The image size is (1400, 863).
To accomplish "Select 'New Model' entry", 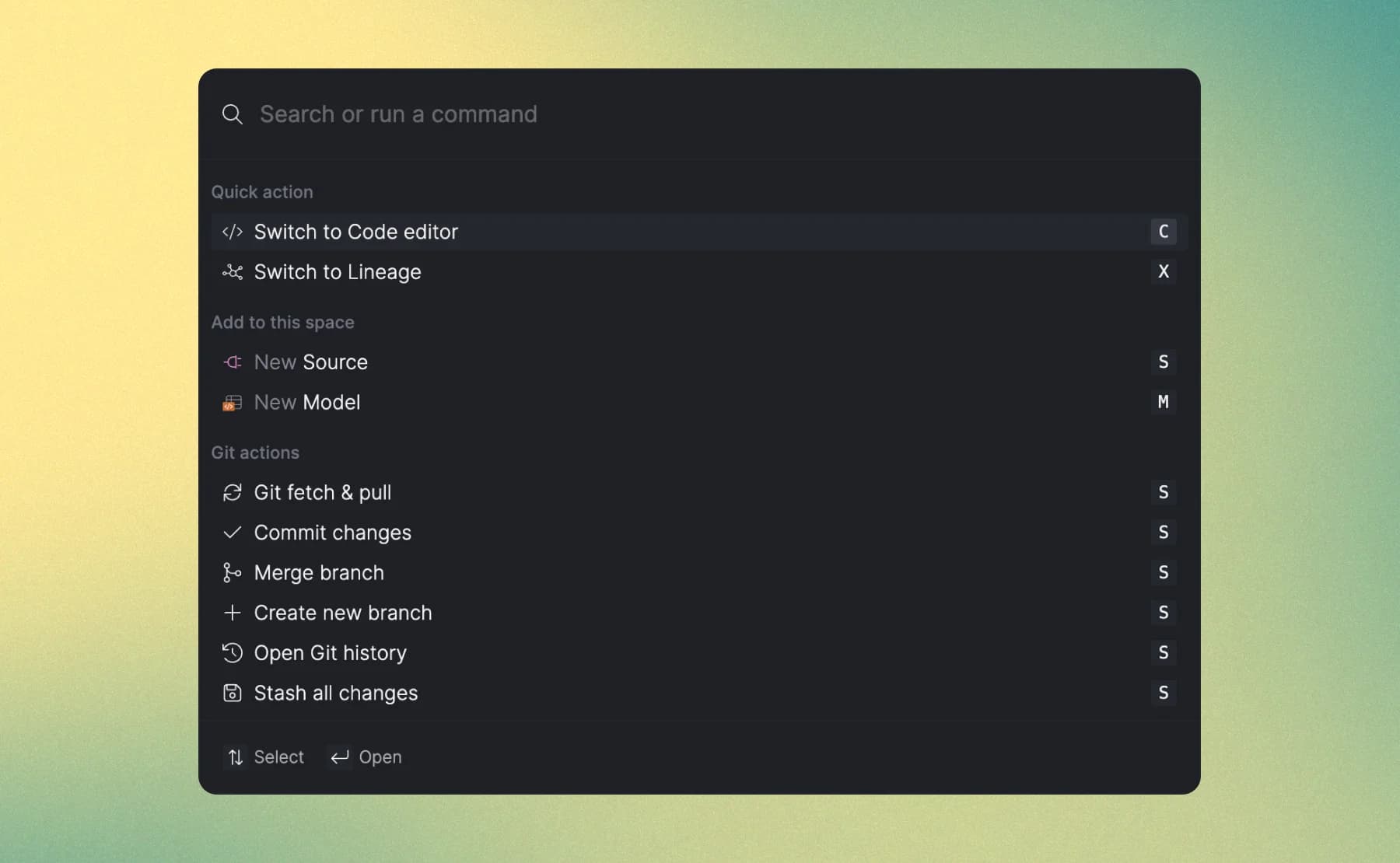I will tap(699, 403).
